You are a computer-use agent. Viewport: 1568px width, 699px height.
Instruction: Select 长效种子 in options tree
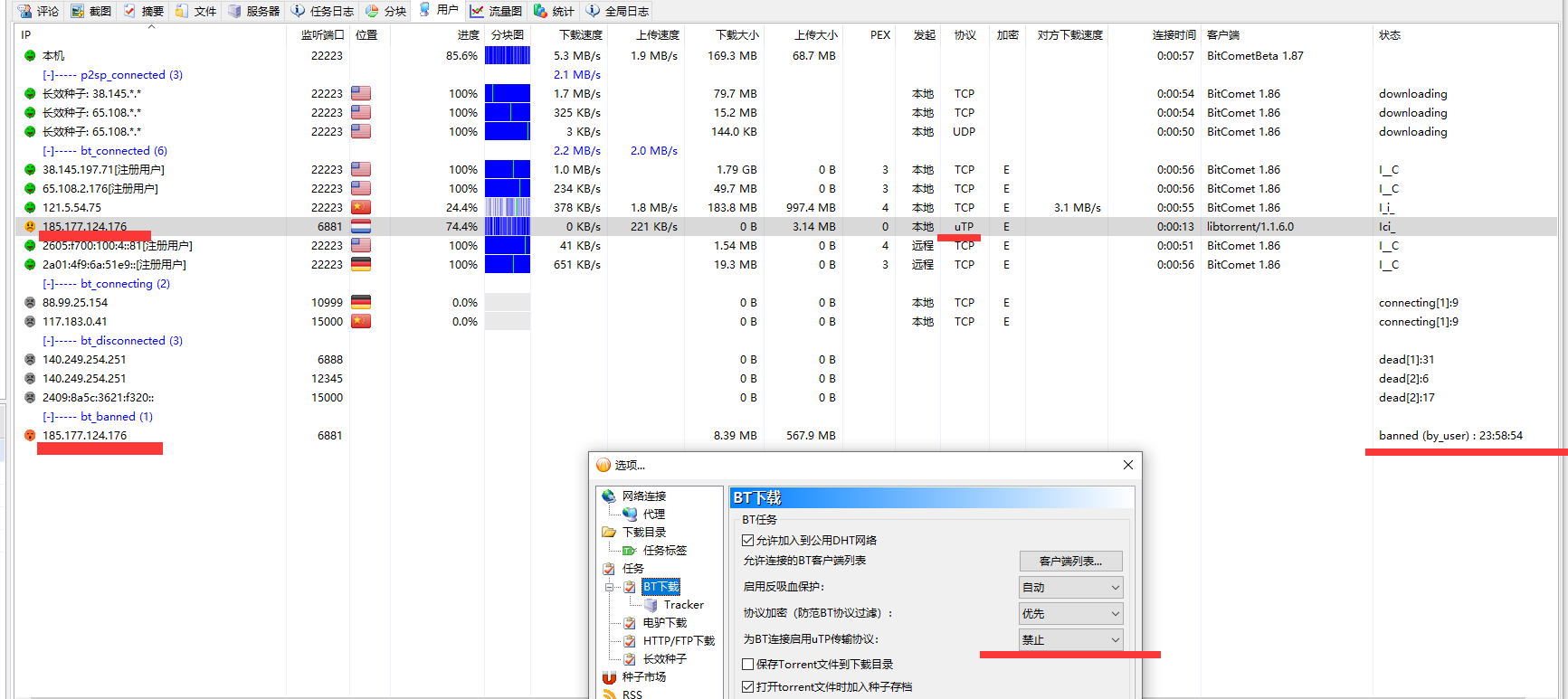(664, 659)
